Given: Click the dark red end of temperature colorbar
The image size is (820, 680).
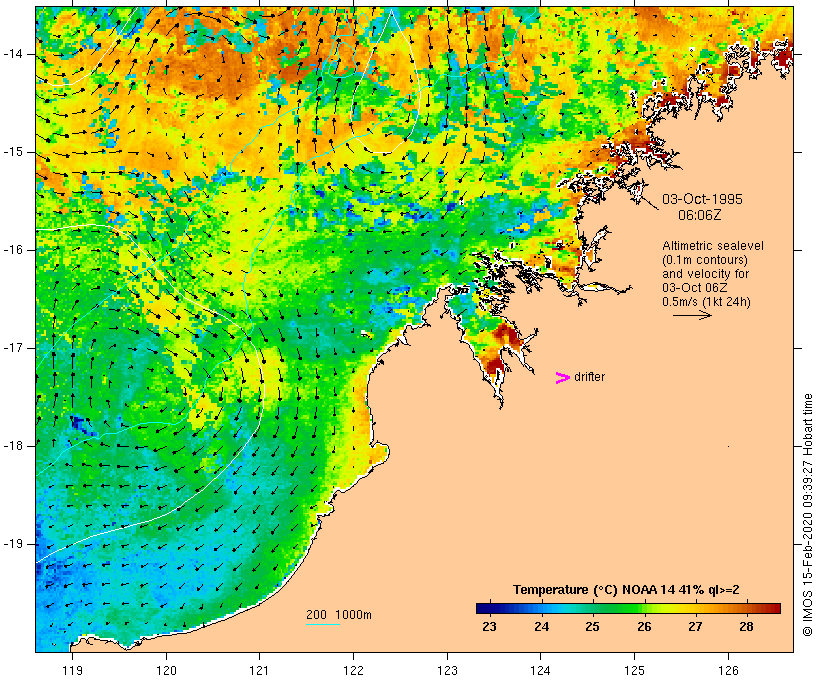Looking at the screenshot, I should click(775, 608).
